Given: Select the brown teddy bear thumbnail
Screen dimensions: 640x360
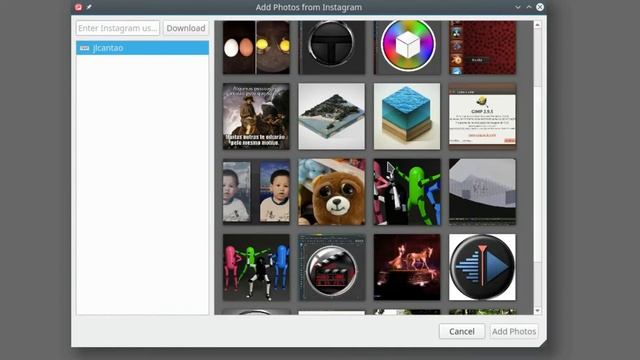Looking at the screenshot, I should point(332,192).
